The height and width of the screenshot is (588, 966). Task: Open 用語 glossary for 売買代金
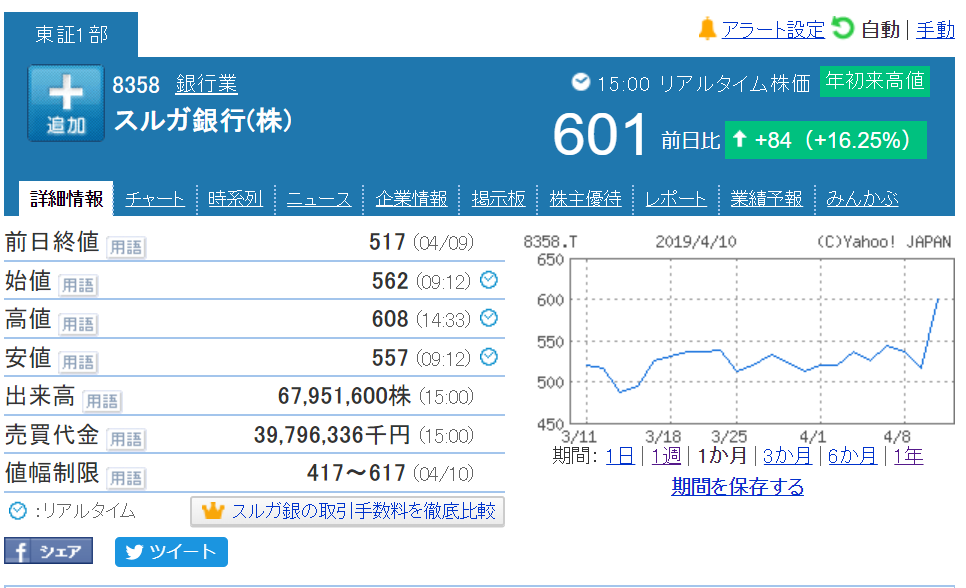pyautogui.click(x=126, y=439)
